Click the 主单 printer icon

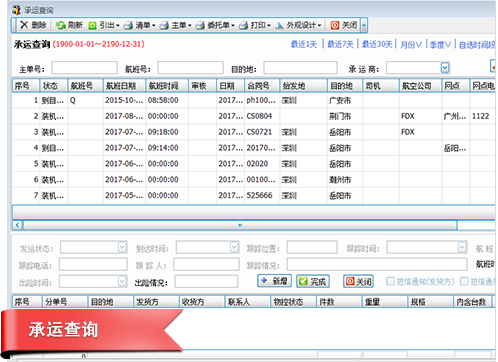164,25
